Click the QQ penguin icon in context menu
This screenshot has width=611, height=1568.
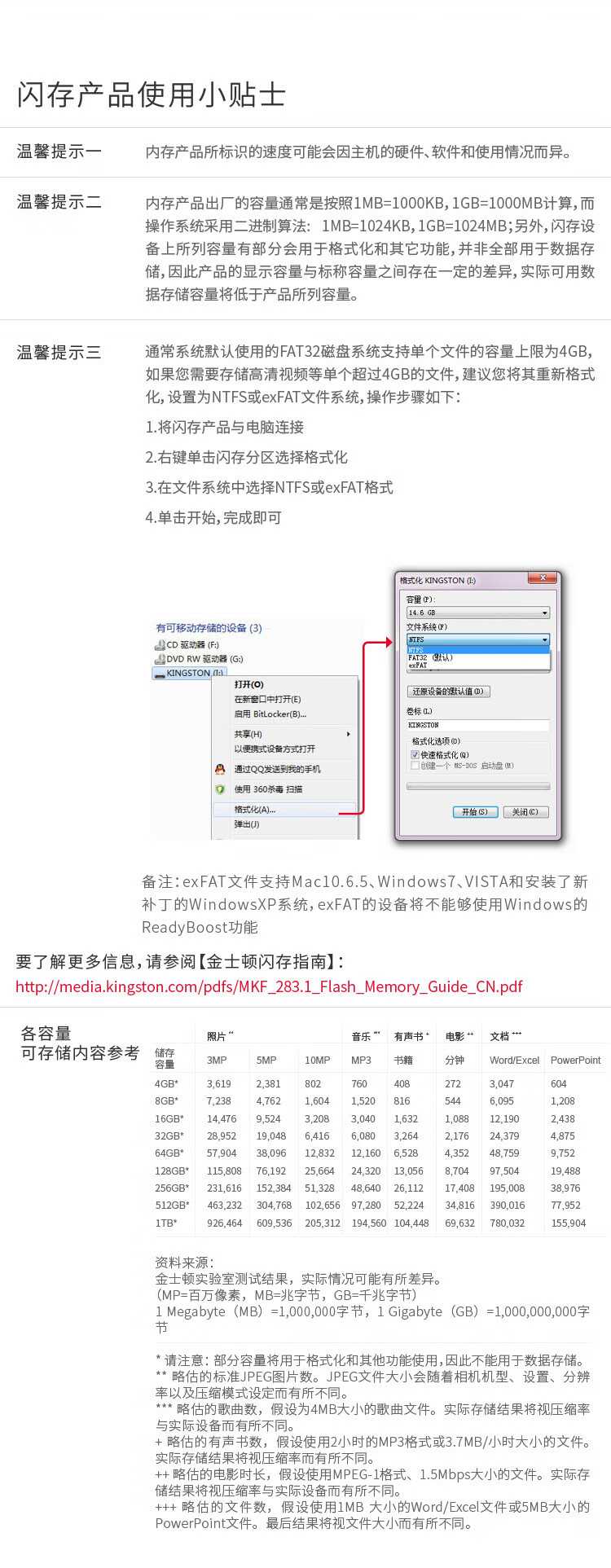click(220, 769)
